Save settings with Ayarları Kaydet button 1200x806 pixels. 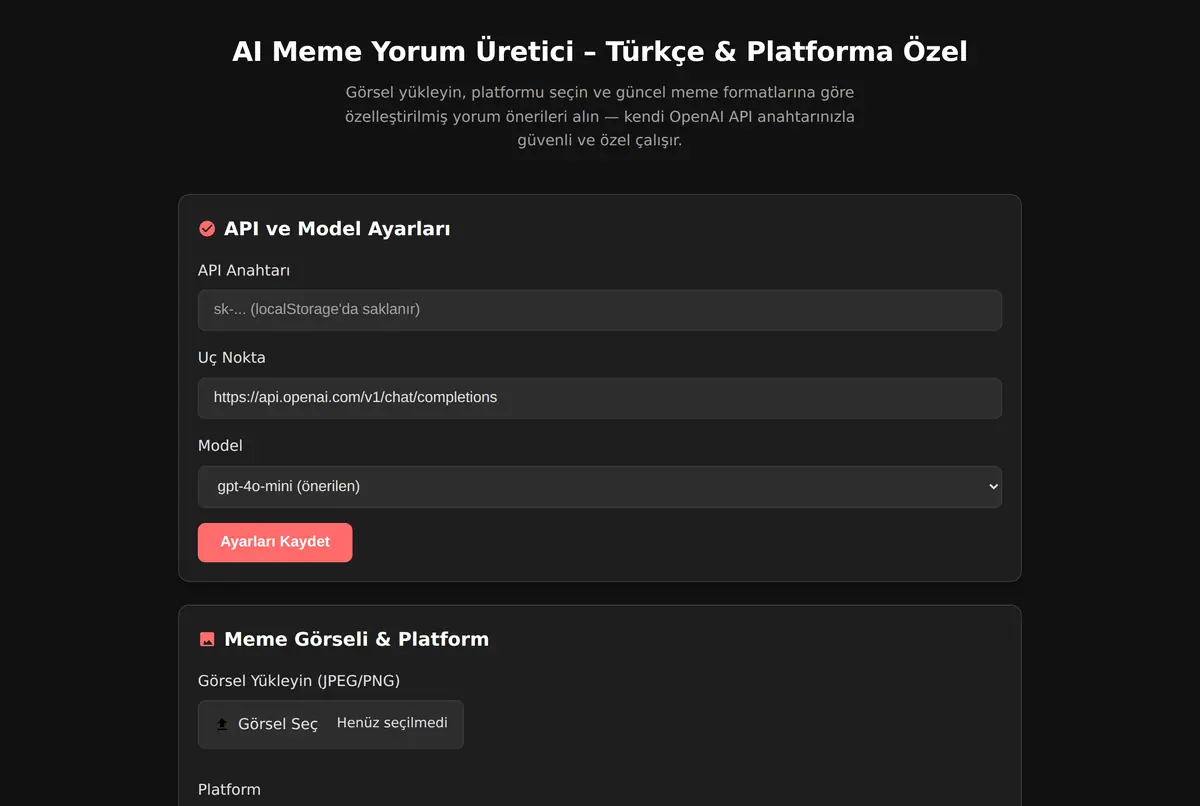click(275, 542)
